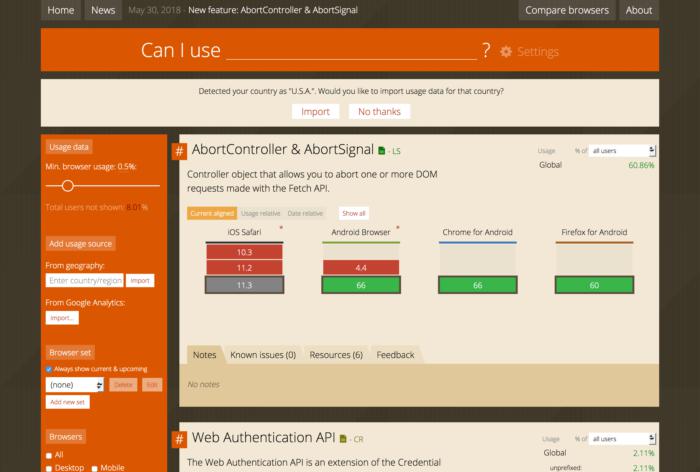Select the Notes tab

pyautogui.click(x=204, y=355)
